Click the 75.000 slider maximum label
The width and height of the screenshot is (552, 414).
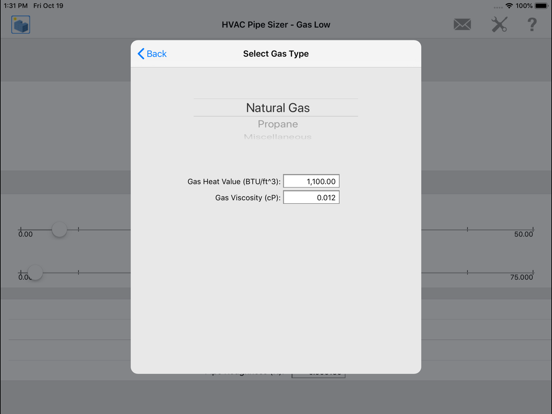[x=521, y=277]
